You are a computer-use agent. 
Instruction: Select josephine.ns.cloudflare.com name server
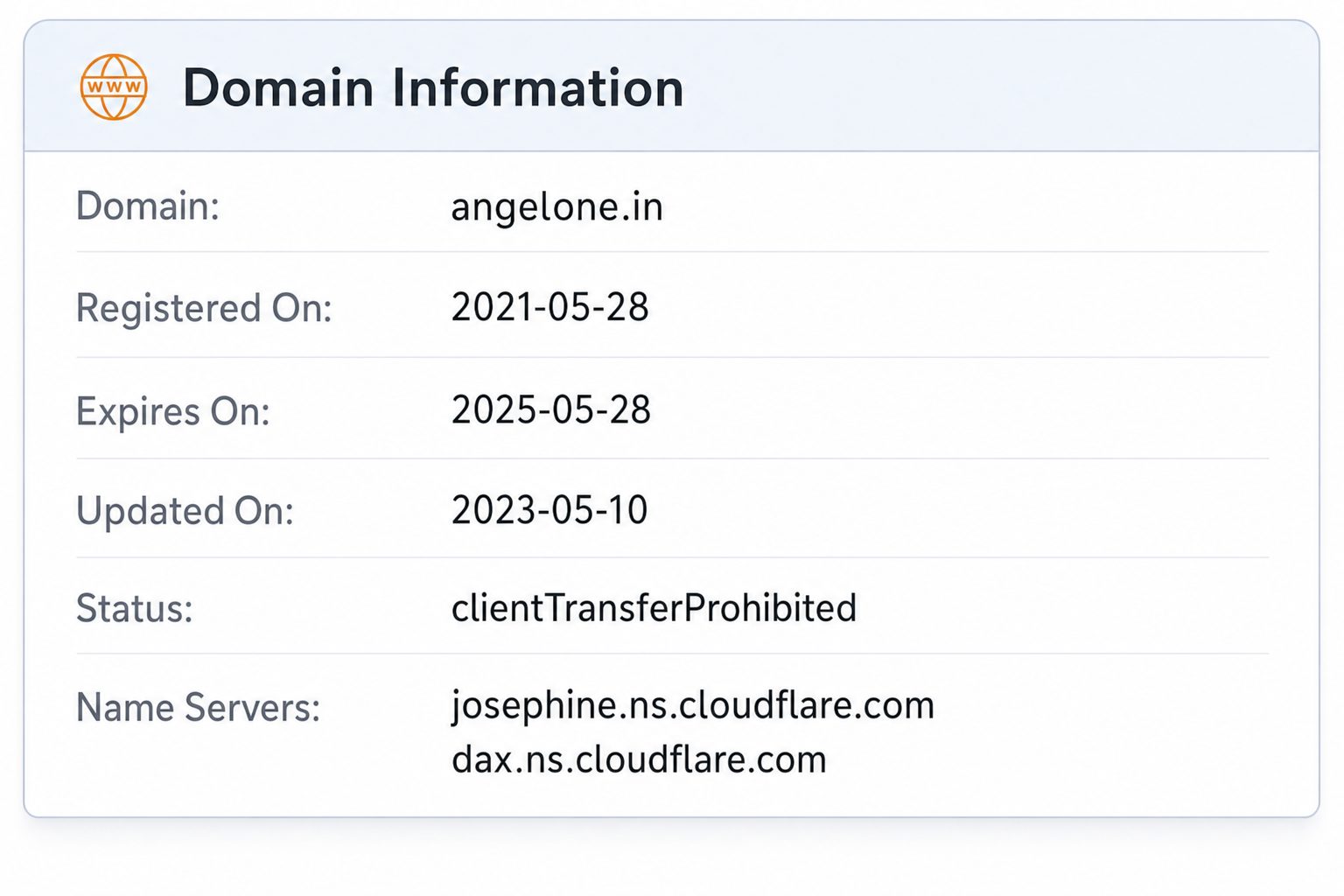[693, 706]
